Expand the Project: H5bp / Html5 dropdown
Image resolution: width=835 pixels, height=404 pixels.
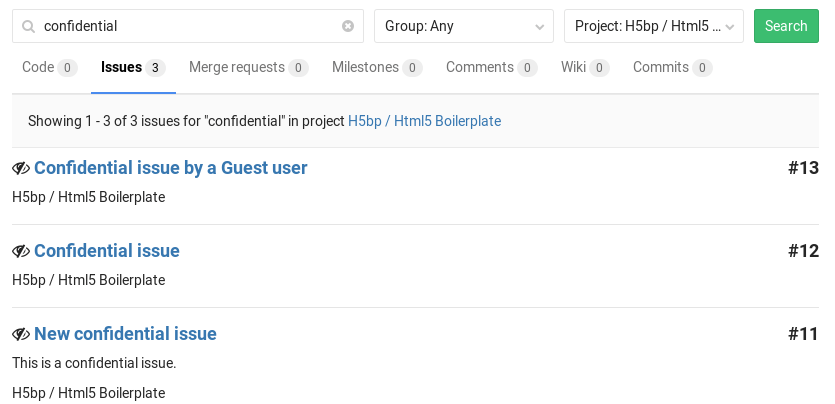(x=653, y=27)
